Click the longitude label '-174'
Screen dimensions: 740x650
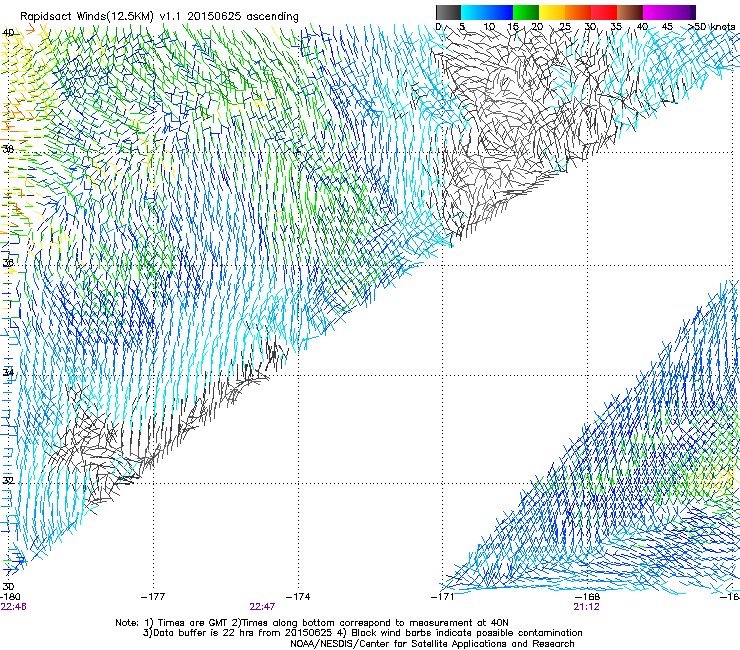298,597
